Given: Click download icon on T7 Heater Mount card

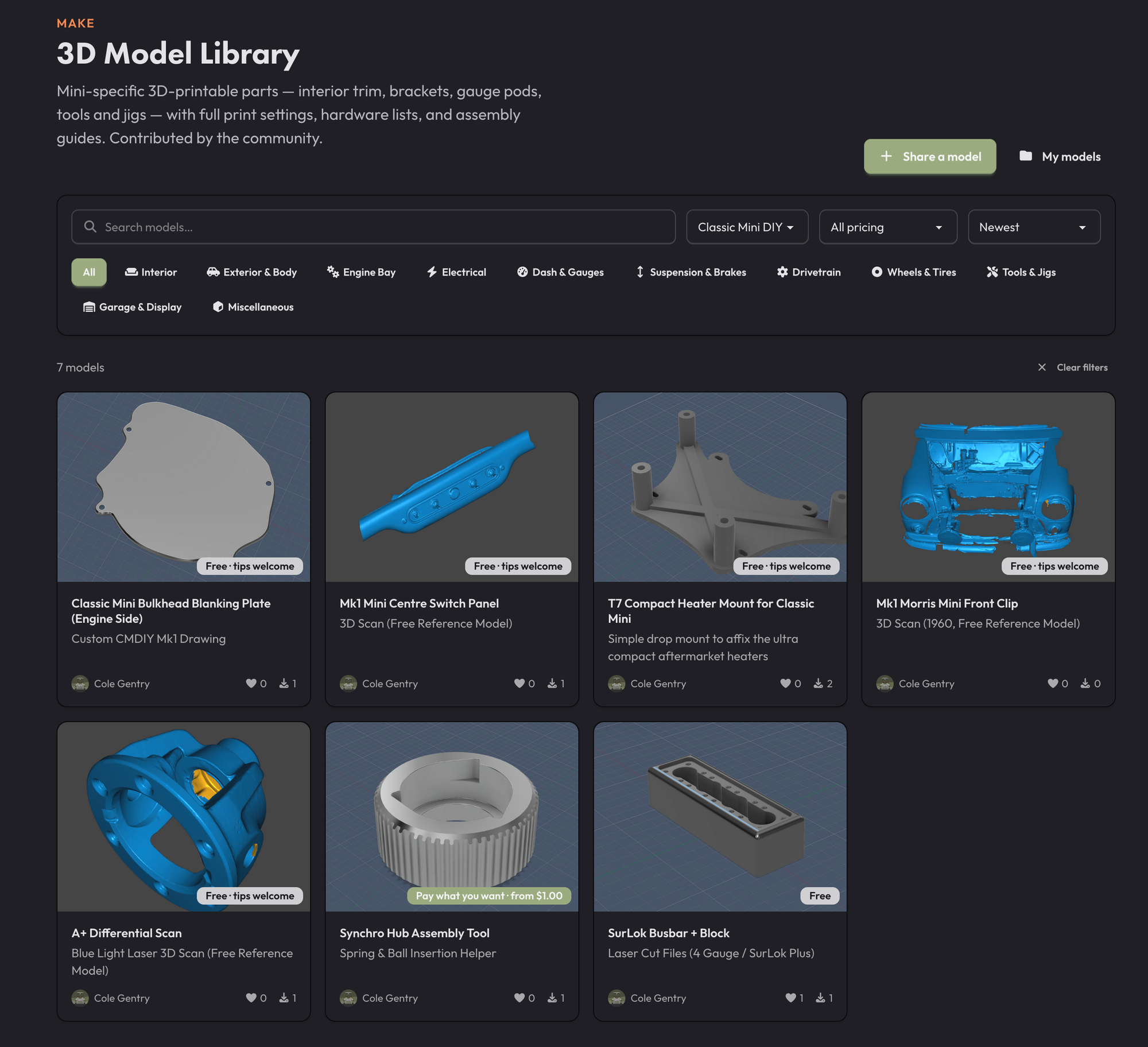Looking at the screenshot, I should coord(818,683).
